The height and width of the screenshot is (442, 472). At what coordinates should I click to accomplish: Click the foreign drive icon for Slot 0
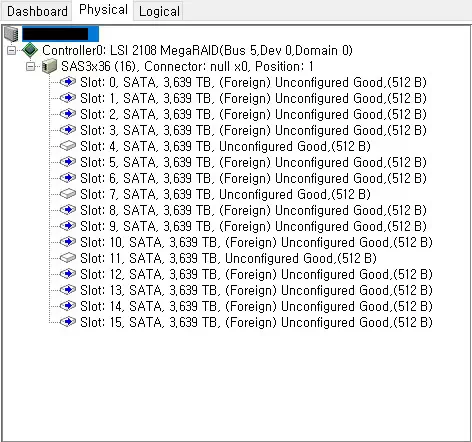[68, 82]
